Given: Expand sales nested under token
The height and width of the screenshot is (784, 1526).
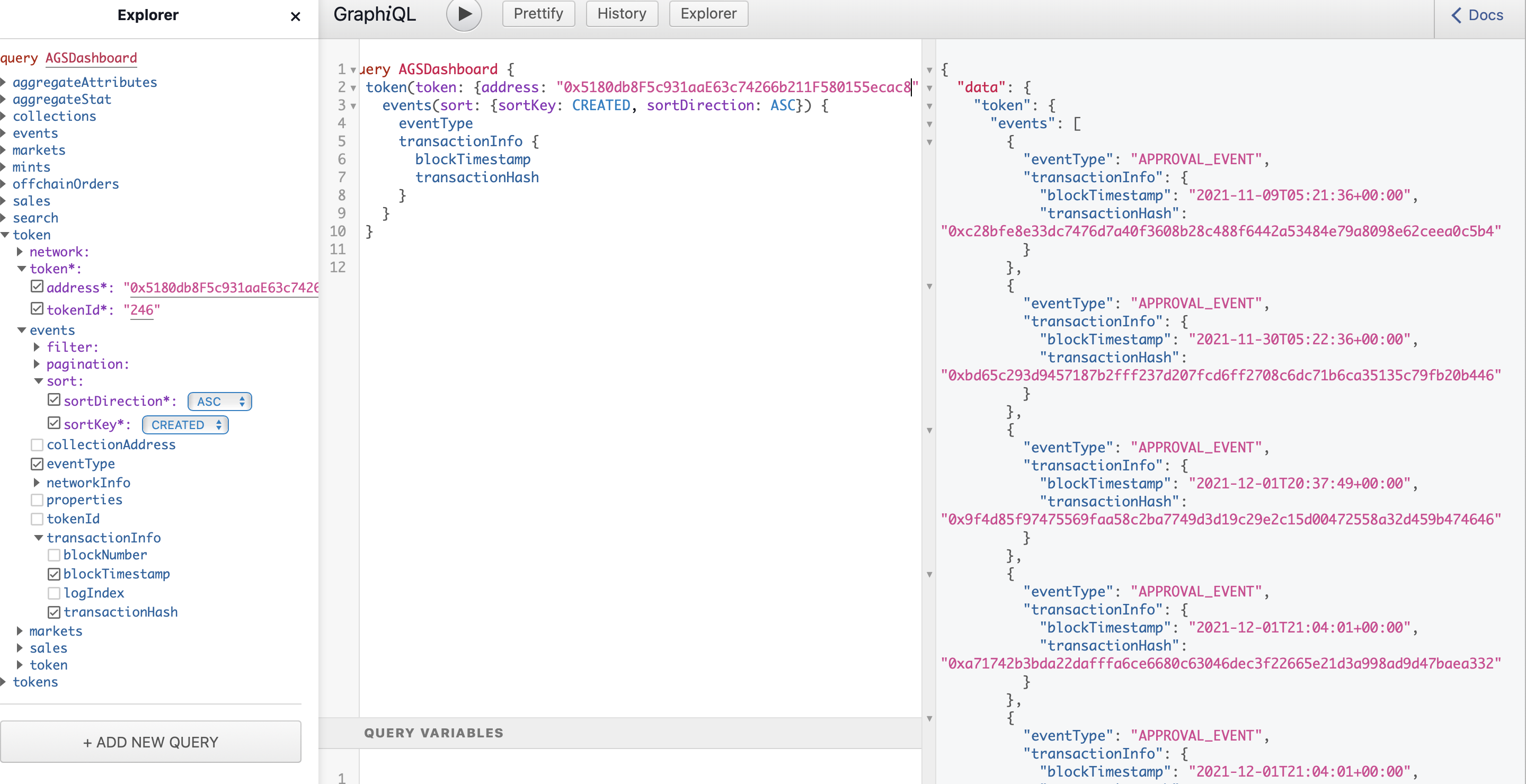Looking at the screenshot, I should [20, 648].
